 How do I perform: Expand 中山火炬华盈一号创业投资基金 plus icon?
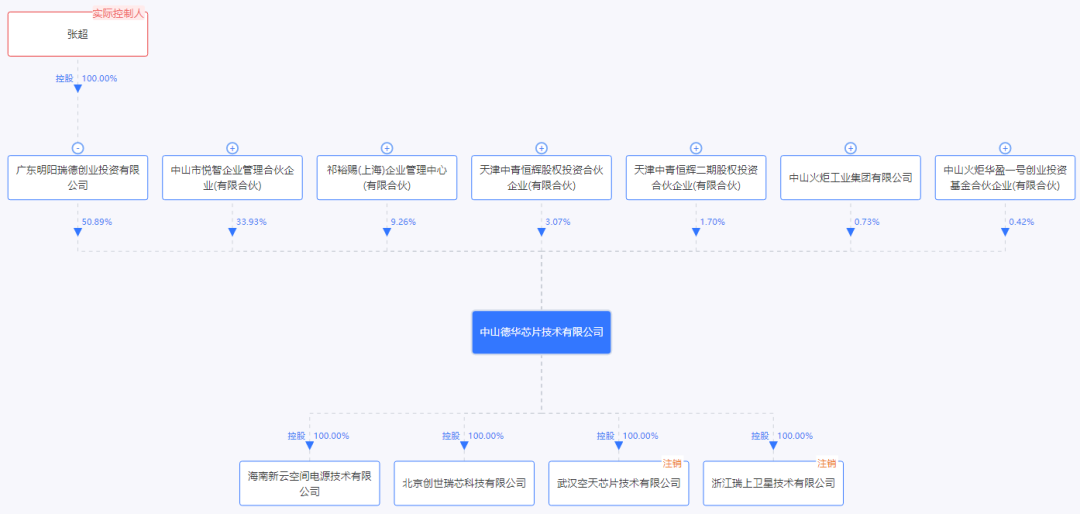point(1005,148)
